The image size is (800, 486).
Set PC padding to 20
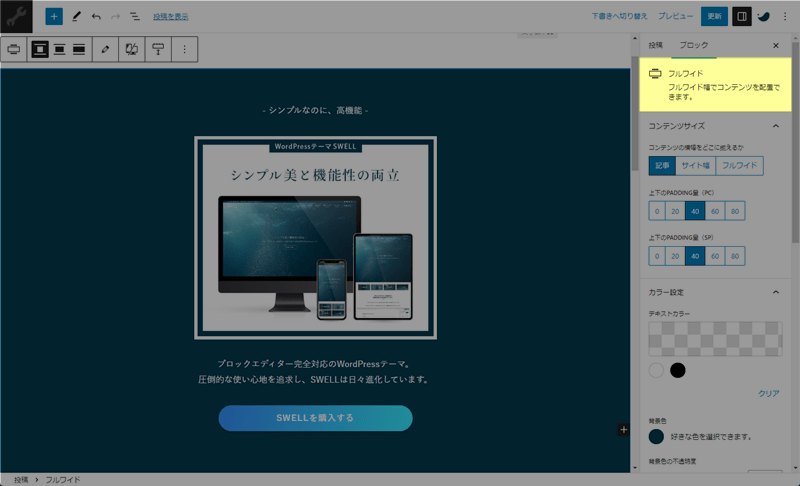click(675, 211)
